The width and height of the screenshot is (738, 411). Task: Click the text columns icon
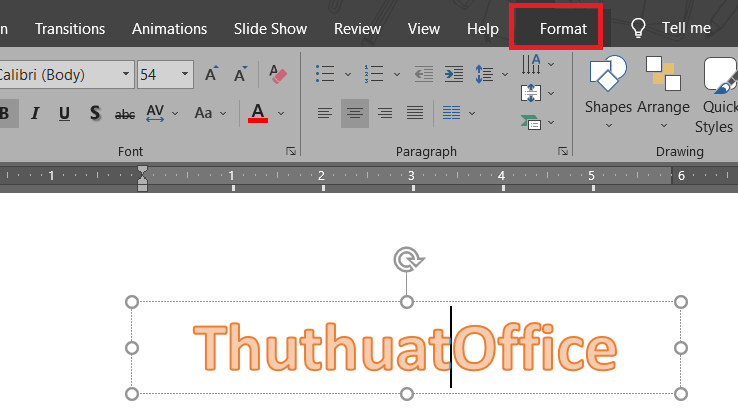tap(451, 113)
